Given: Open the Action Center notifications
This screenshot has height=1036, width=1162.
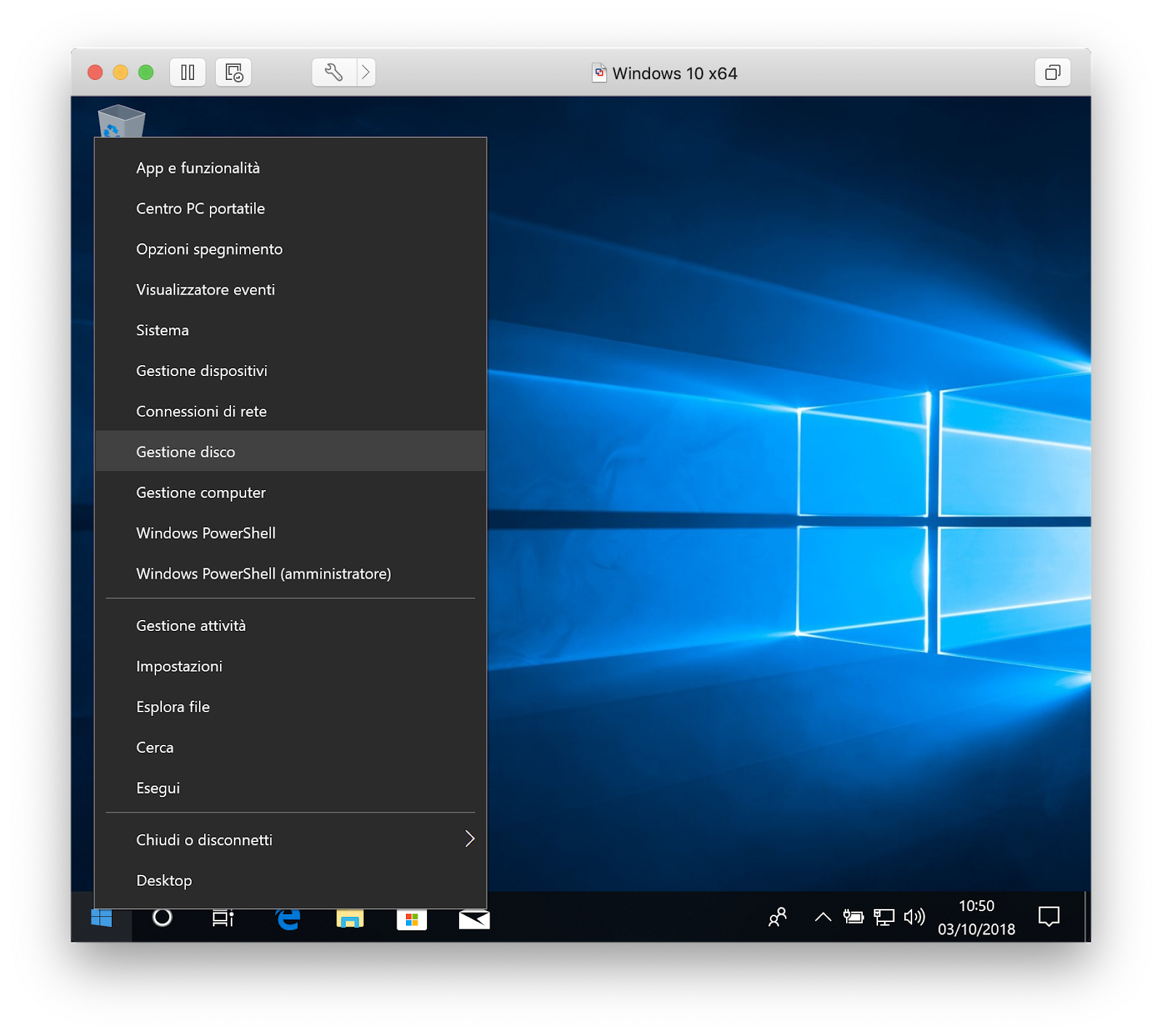Looking at the screenshot, I should click(1049, 917).
